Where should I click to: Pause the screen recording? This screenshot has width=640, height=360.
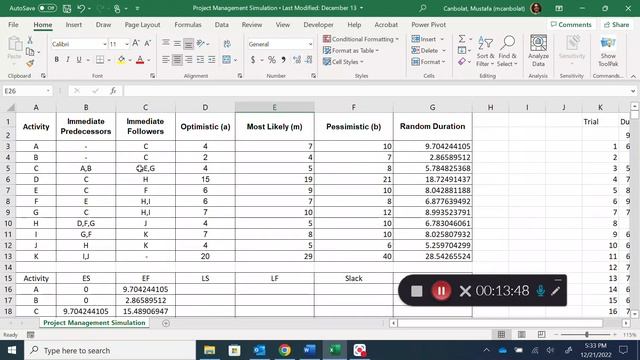coord(441,291)
